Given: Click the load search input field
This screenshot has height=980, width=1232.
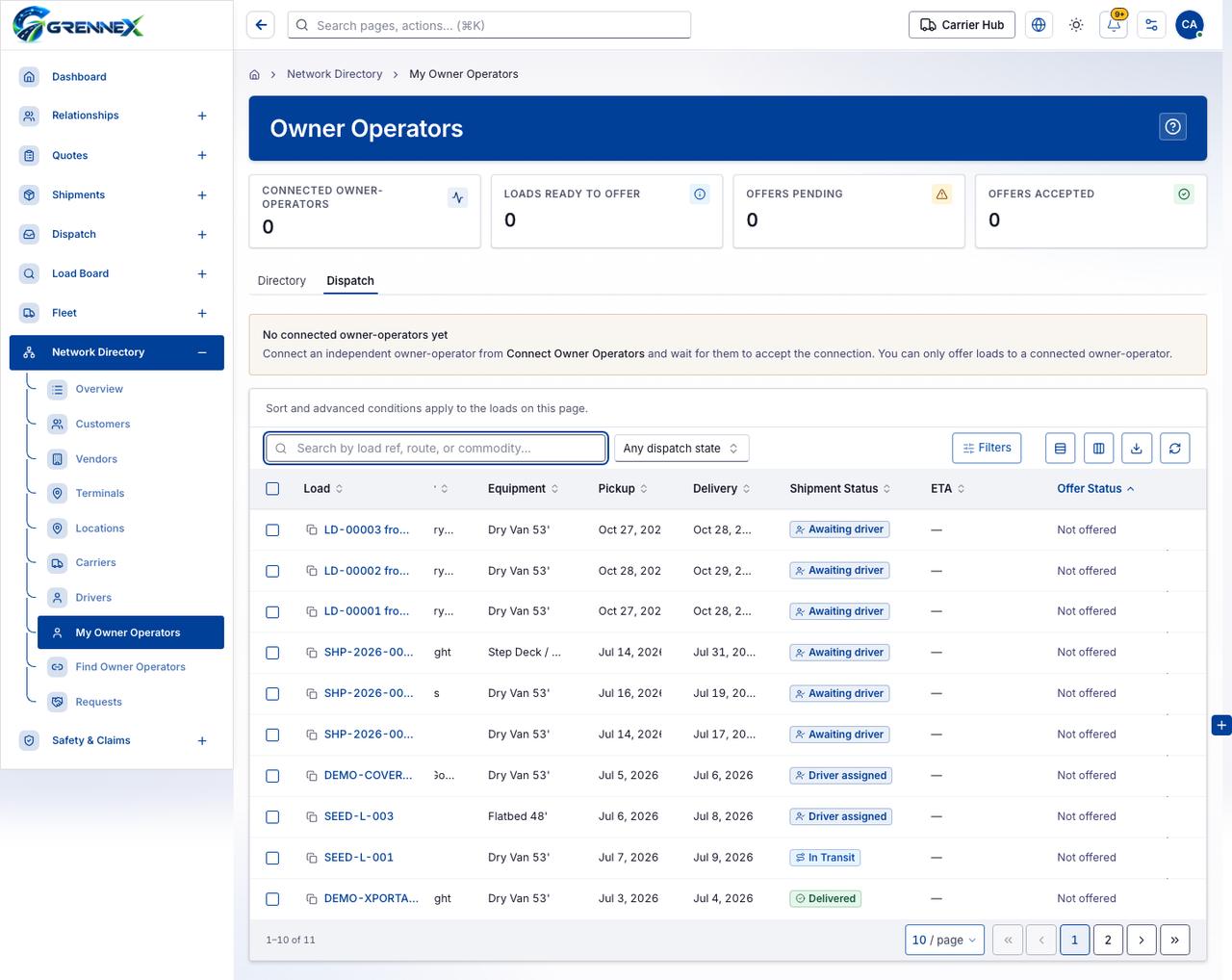Looking at the screenshot, I should (436, 448).
